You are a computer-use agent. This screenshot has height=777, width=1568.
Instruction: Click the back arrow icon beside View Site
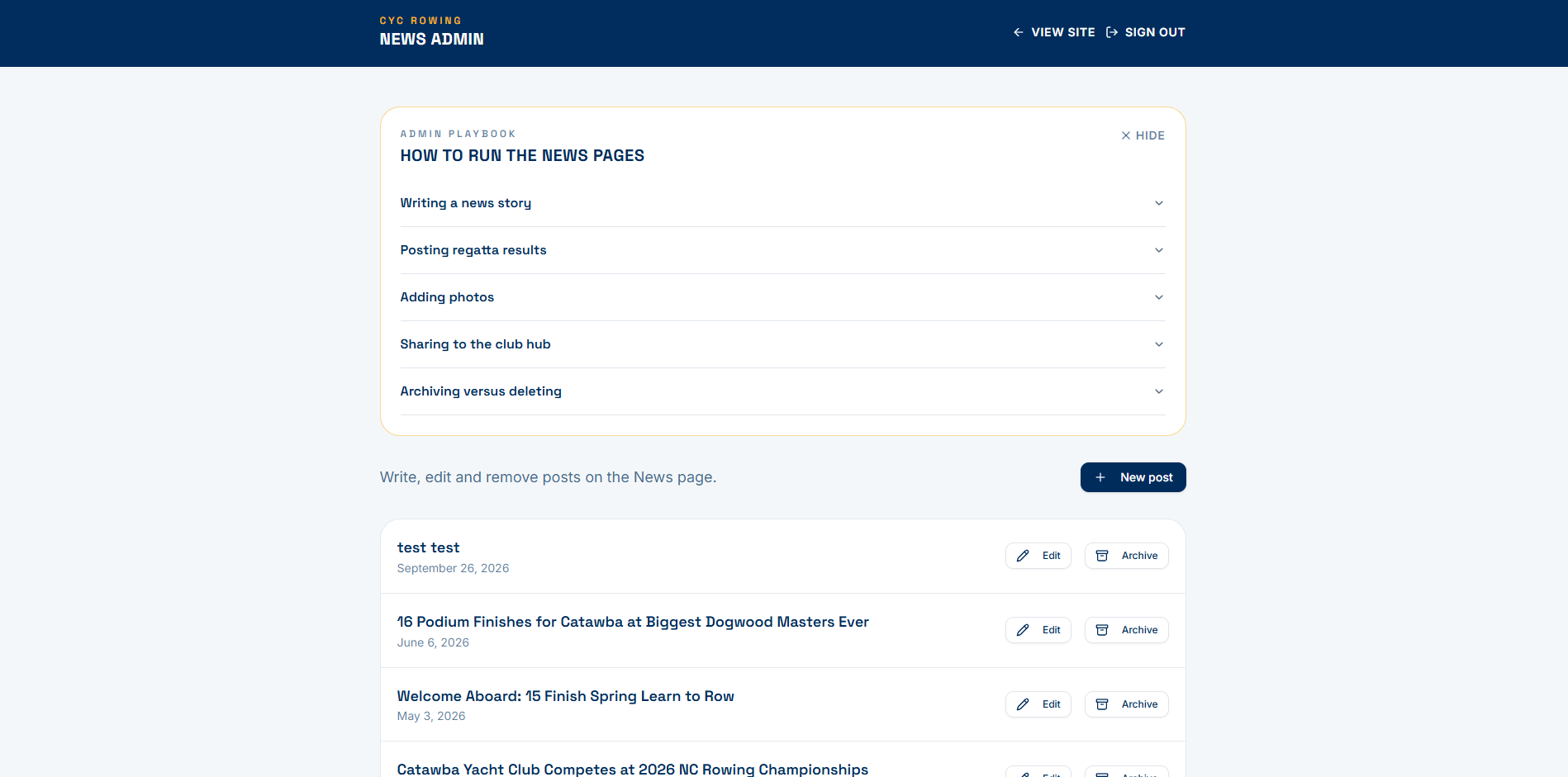(1019, 32)
